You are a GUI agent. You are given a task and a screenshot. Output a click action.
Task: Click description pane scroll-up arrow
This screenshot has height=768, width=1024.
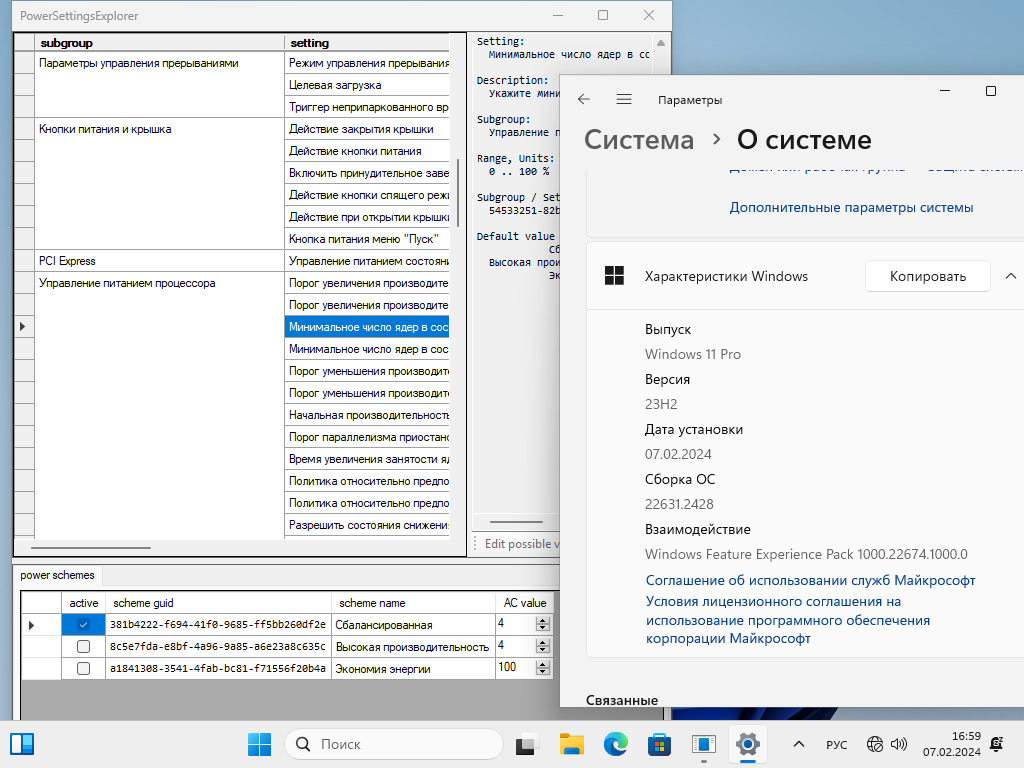click(x=661, y=43)
